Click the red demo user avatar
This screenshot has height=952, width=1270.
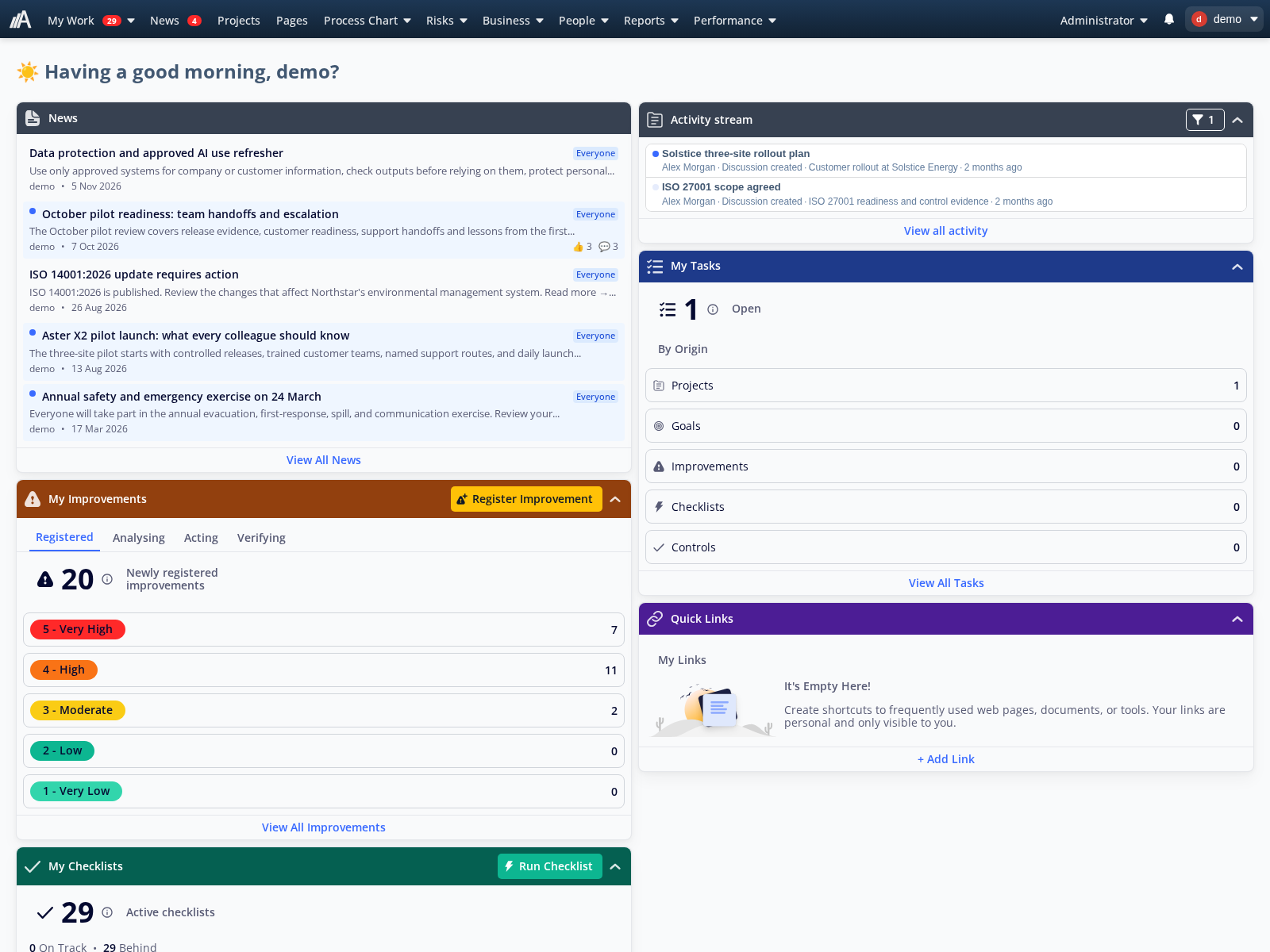coord(1199,19)
